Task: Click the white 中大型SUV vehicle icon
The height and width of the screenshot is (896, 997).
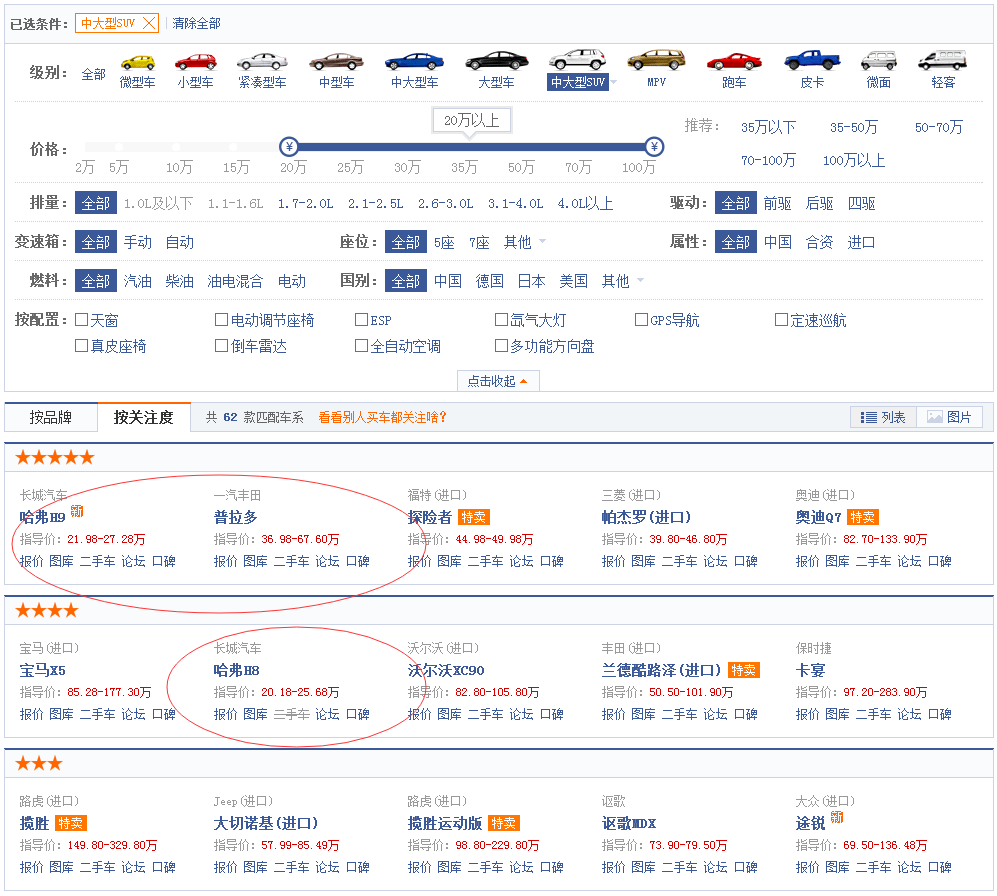Action: (x=577, y=60)
